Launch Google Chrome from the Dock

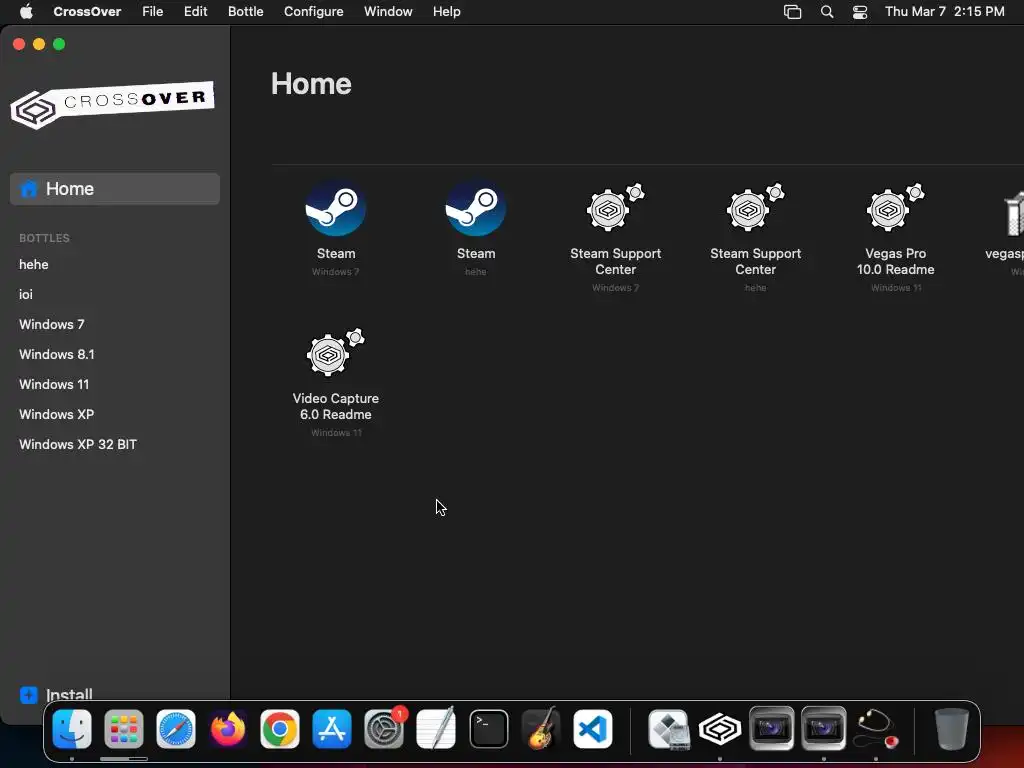pos(280,729)
